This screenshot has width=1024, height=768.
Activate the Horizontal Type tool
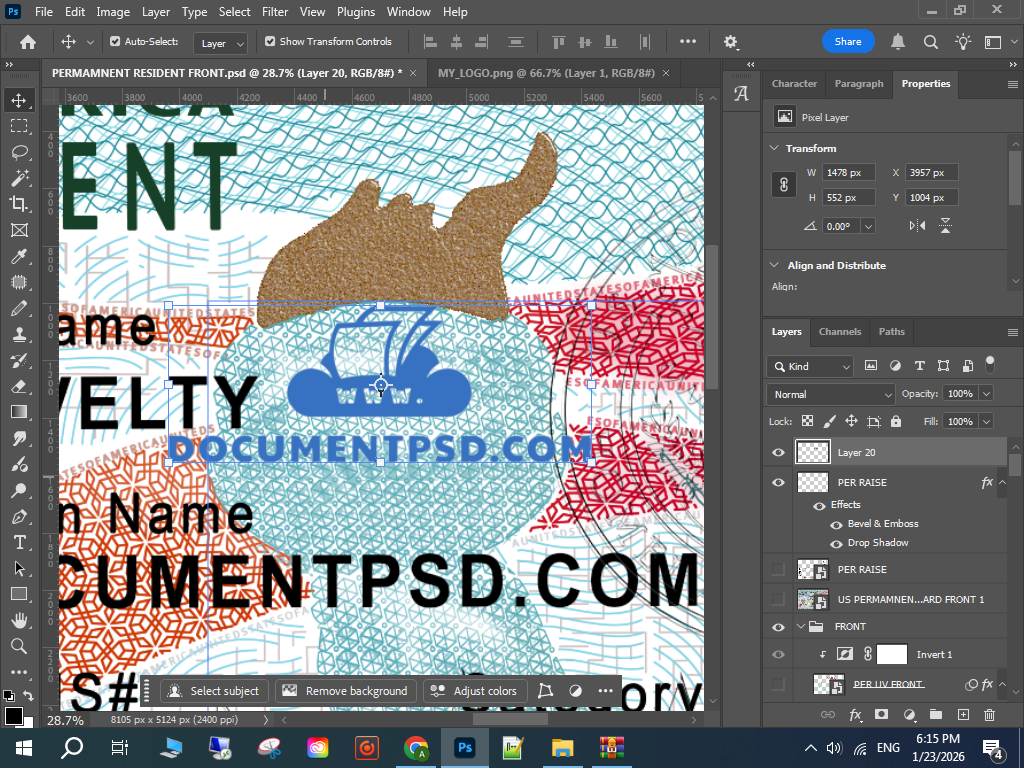19,542
